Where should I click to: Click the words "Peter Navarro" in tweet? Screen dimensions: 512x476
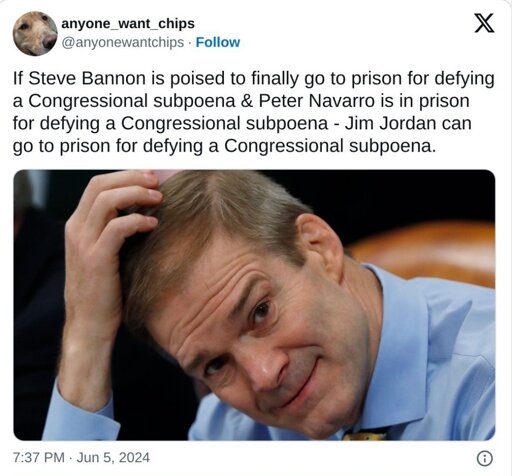coord(316,101)
